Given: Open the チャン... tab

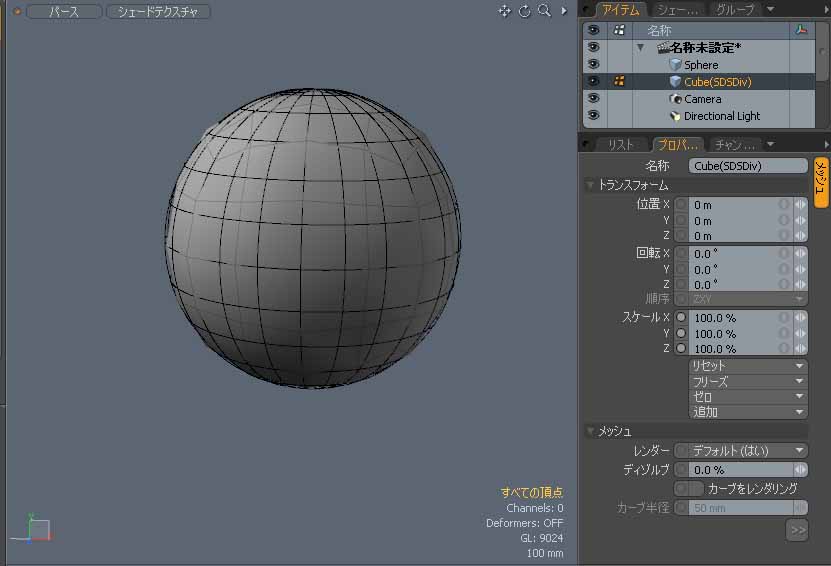Looking at the screenshot, I should [x=735, y=144].
